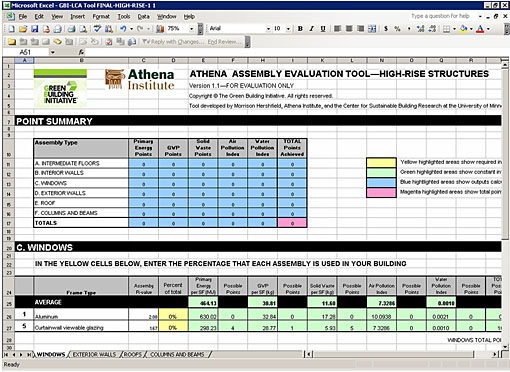Click row 17 header
510x372 pixels.
tap(9, 223)
